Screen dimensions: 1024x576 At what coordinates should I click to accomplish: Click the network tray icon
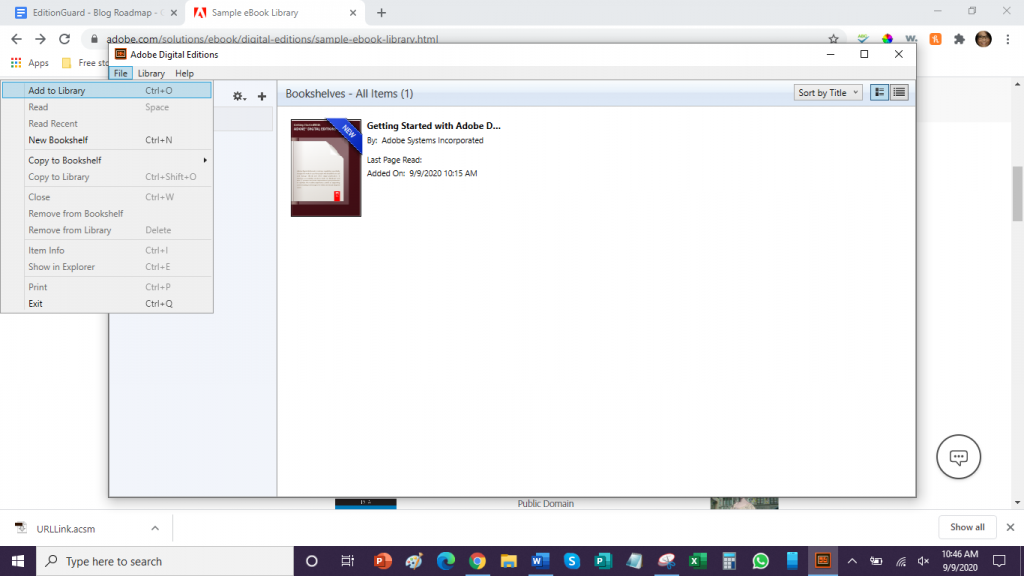(x=901, y=561)
